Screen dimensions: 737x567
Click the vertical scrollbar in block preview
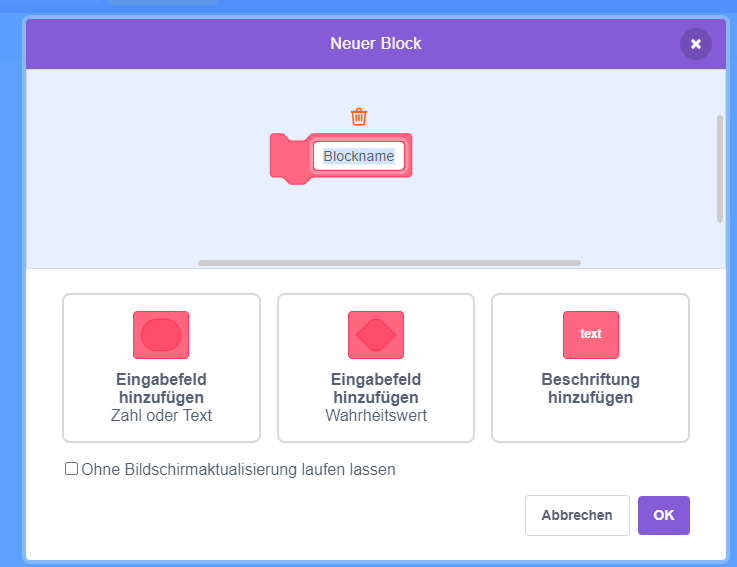click(x=720, y=168)
